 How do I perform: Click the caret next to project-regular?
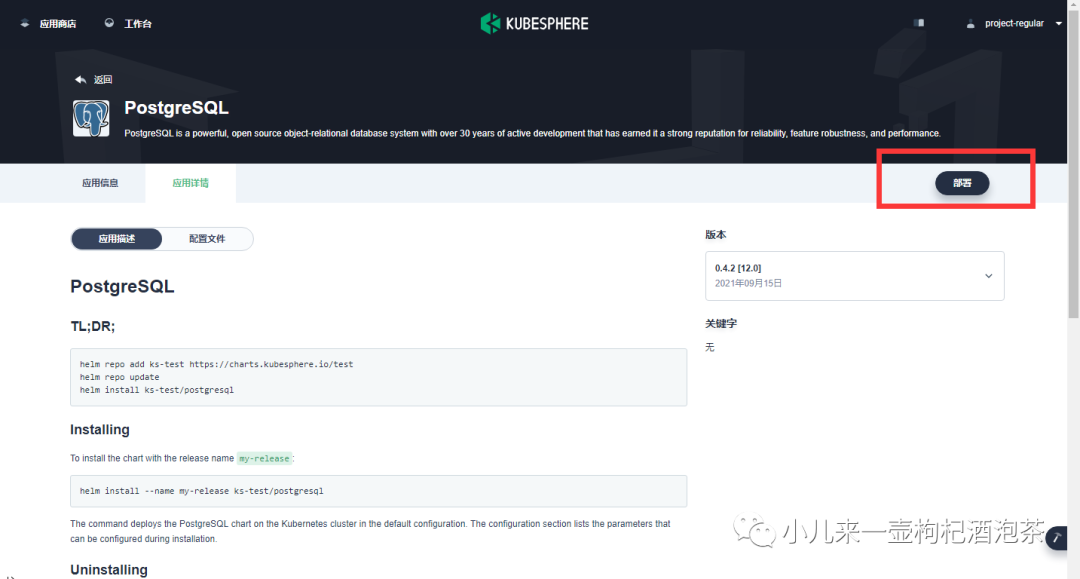(x=1059, y=23)
